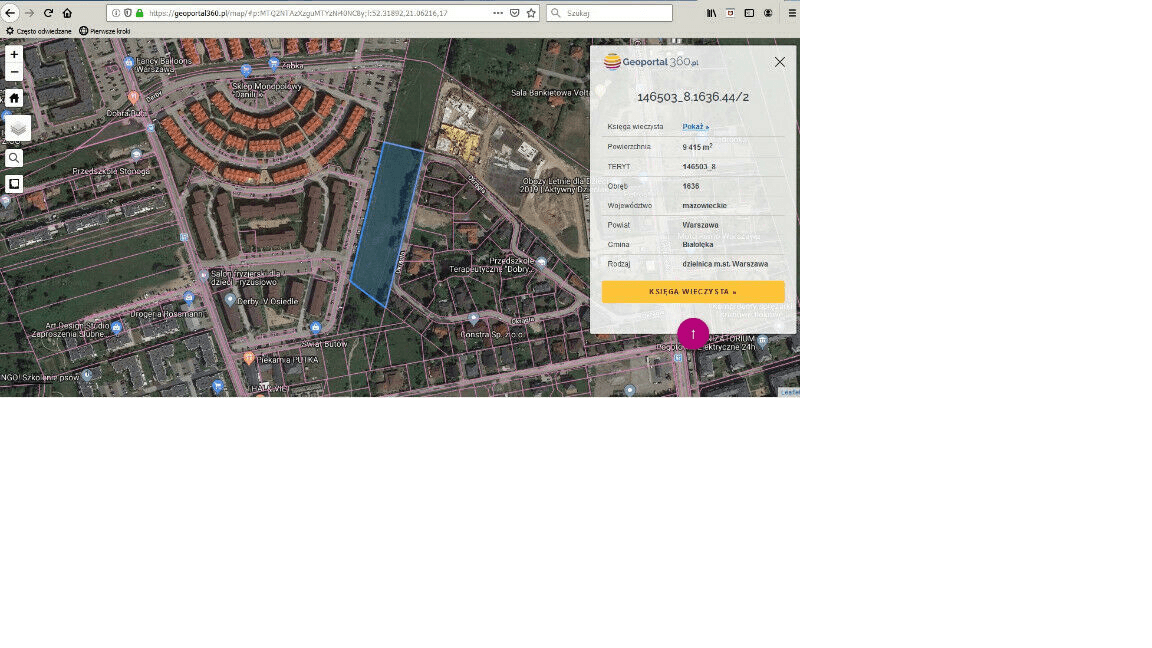
Task: Reset map to home view
Action: pos(14,98)
